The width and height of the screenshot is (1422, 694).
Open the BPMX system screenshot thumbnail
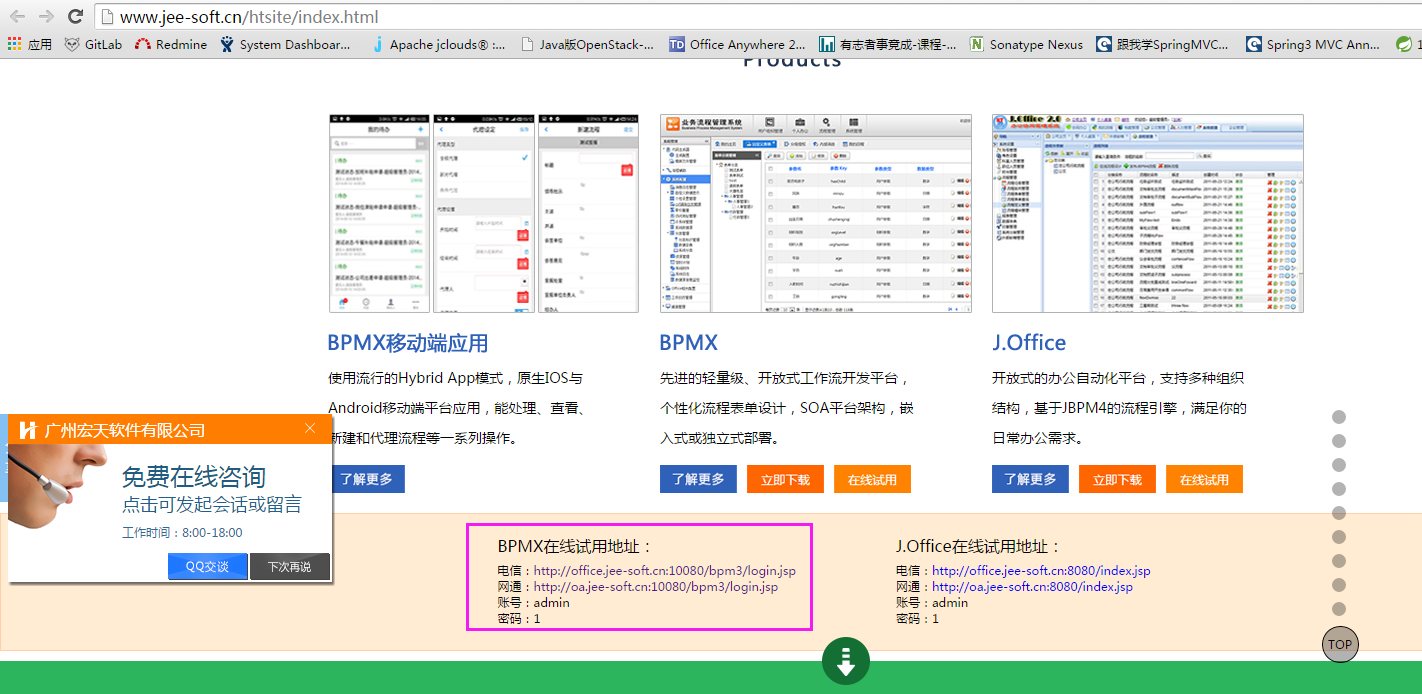(x=815, y=213)
